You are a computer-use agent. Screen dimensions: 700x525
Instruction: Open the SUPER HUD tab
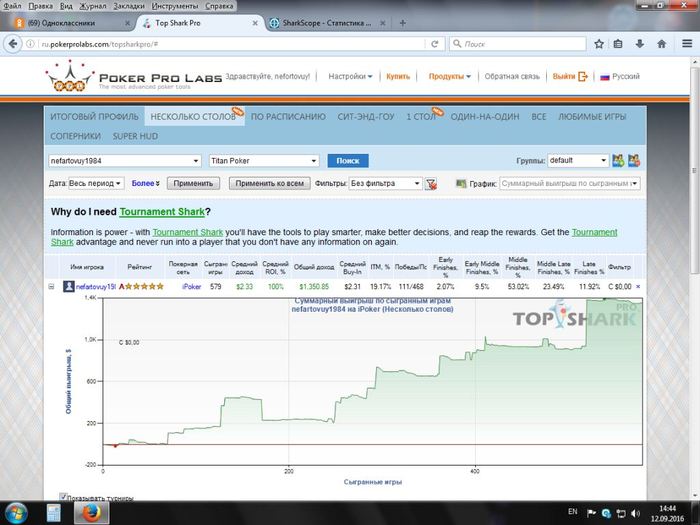(135, 136)
